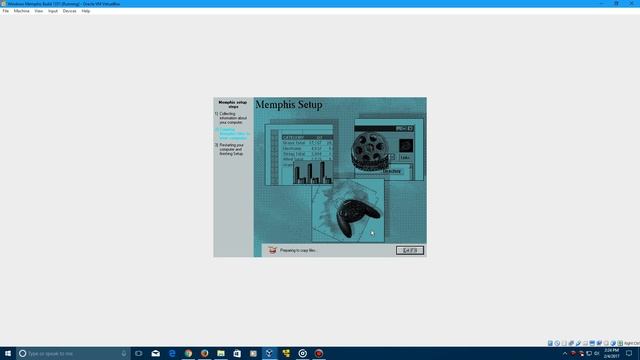Click the gray app icon right of Store on the taskbar
Viewport: 640px width, 360px height.
point(253,353)
